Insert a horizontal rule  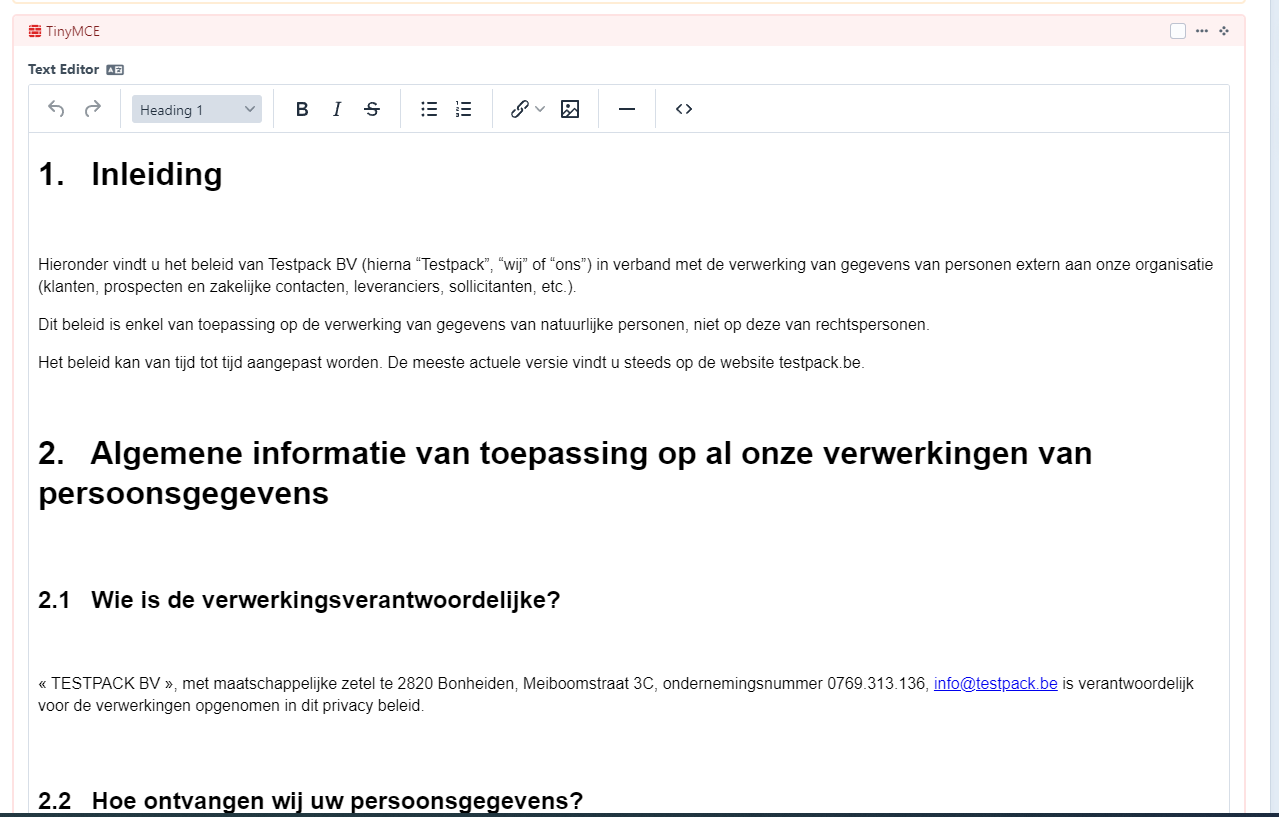coord(626,109)
